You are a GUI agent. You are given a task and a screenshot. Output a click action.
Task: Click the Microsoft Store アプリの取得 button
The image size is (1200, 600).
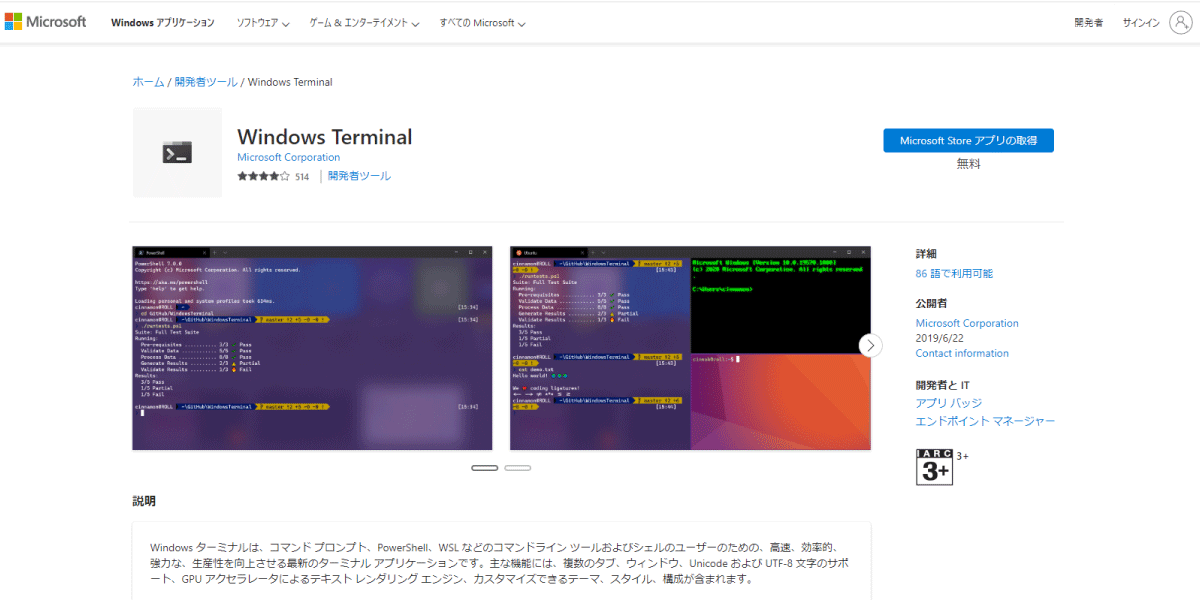pos(968,141)
